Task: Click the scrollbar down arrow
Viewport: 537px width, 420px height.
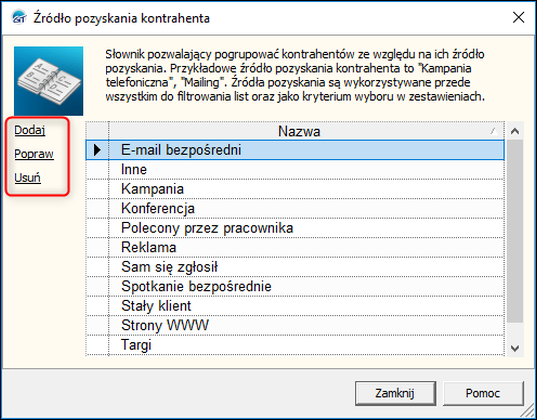Action: 515,348
